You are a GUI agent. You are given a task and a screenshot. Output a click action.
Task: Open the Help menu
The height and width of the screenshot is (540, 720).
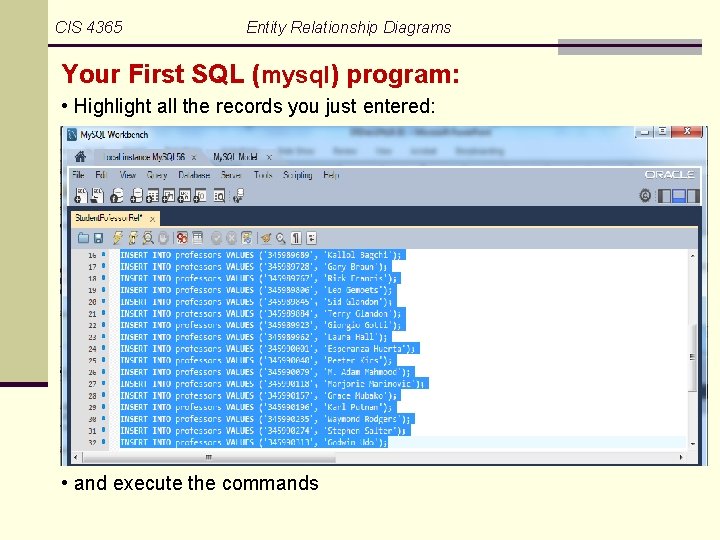(331, 175)
